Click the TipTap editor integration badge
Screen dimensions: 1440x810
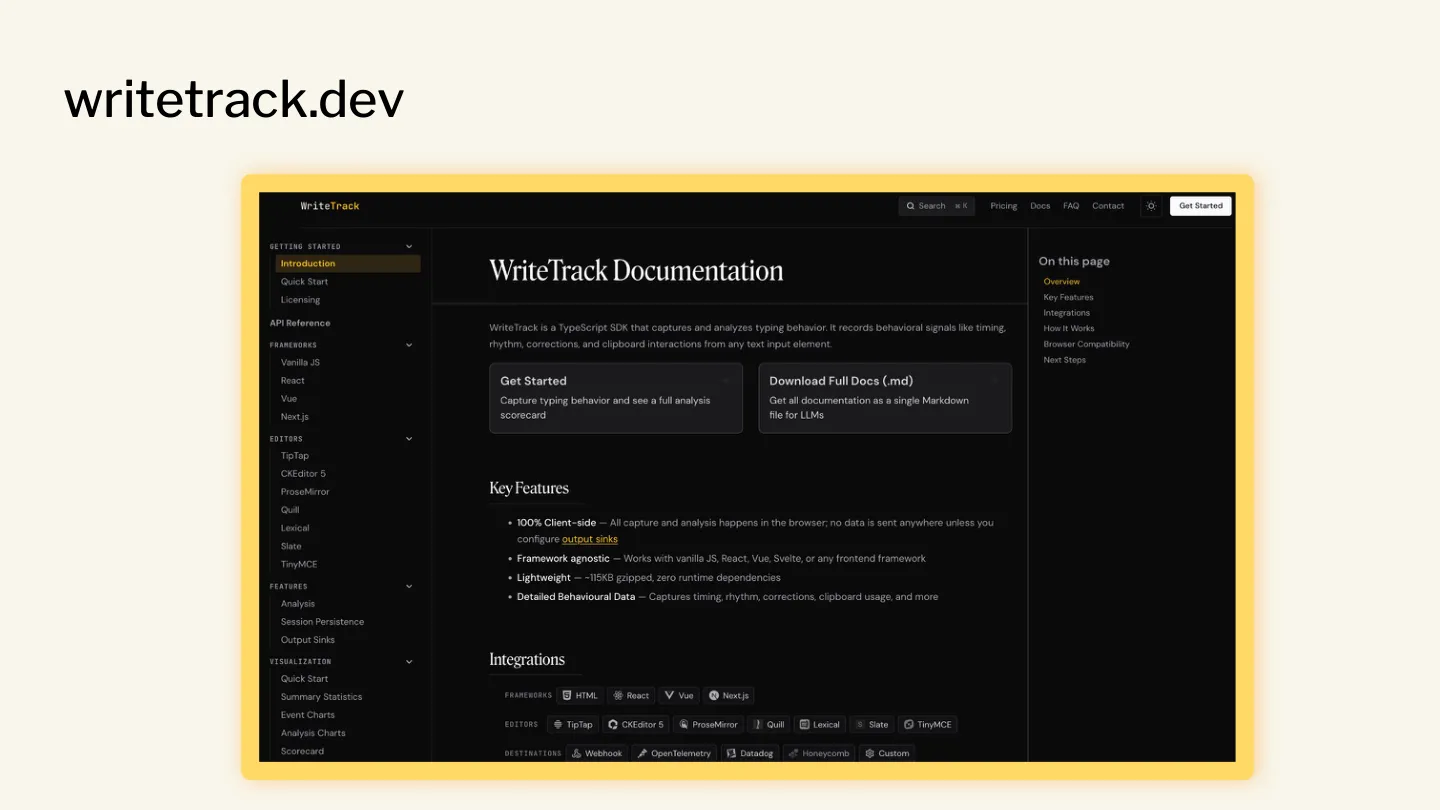[x=573, y=725]
